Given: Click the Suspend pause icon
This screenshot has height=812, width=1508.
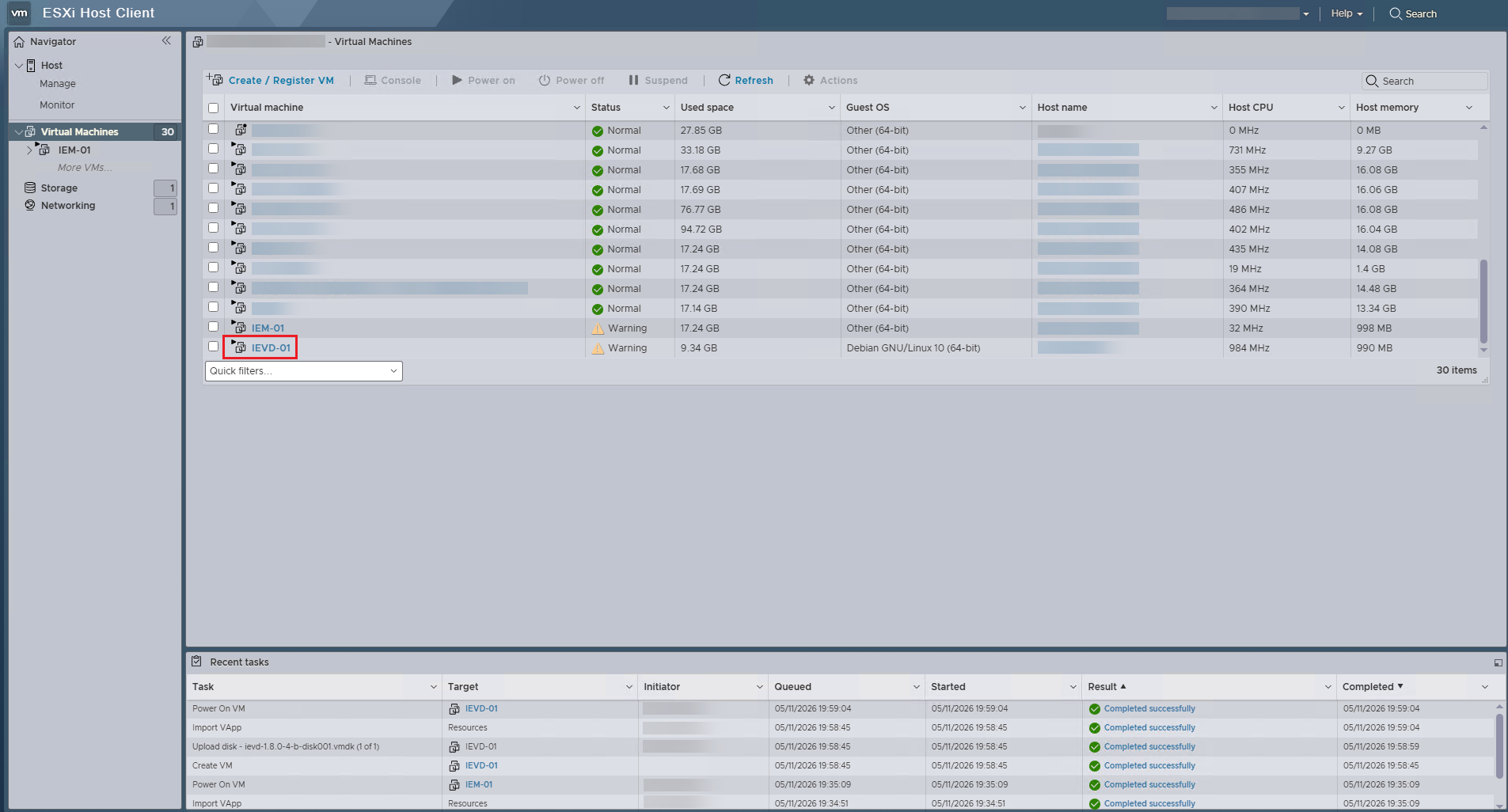Looking at the screenshot, I should tap(633, 80).
